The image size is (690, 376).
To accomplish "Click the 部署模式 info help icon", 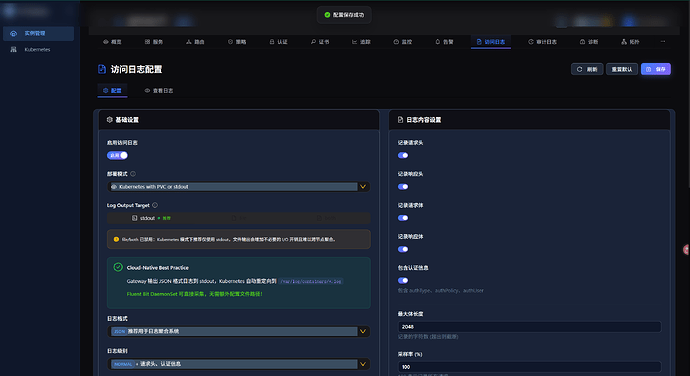I will click(133, 174).
